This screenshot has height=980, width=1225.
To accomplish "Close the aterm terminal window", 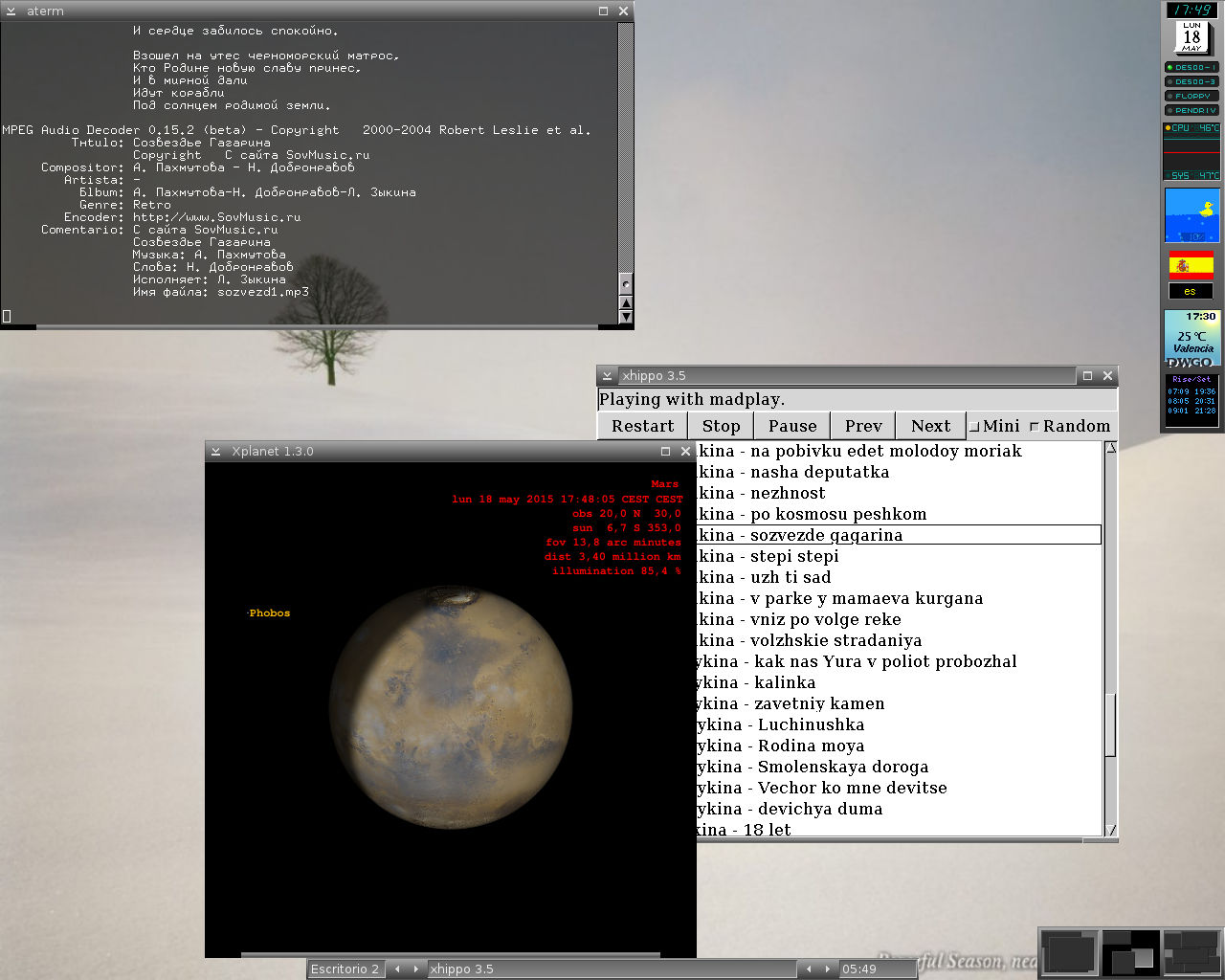I will 623,11.
